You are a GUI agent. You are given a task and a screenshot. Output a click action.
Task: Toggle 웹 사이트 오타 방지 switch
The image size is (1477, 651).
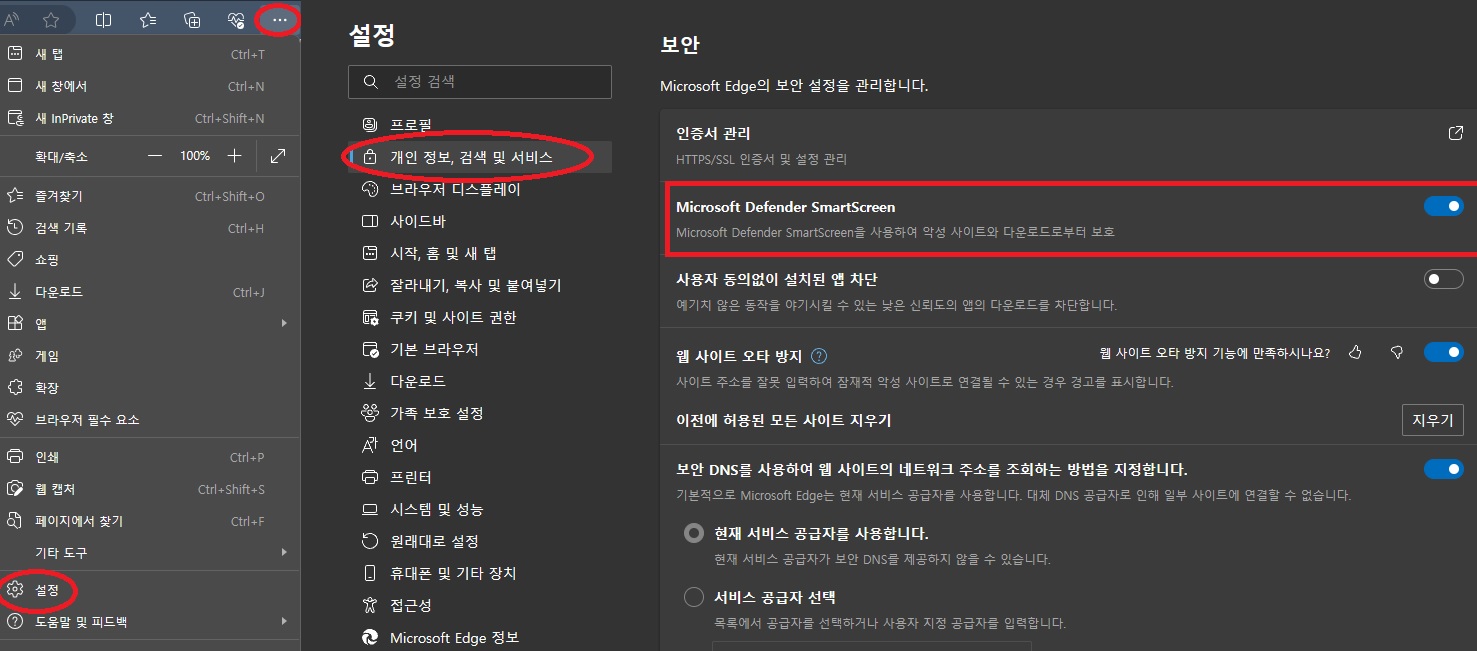click(x=1443, y=352)
